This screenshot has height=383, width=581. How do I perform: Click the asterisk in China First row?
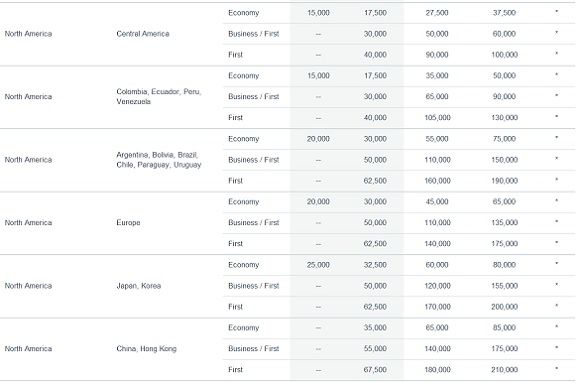click(556, 369)
